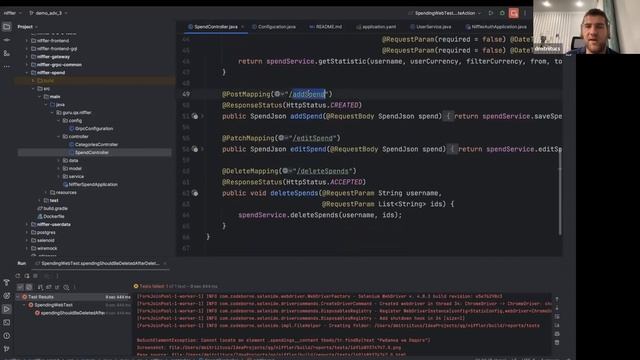
Task: Expand the niffler-gateway module
Action: pos(27,57)
